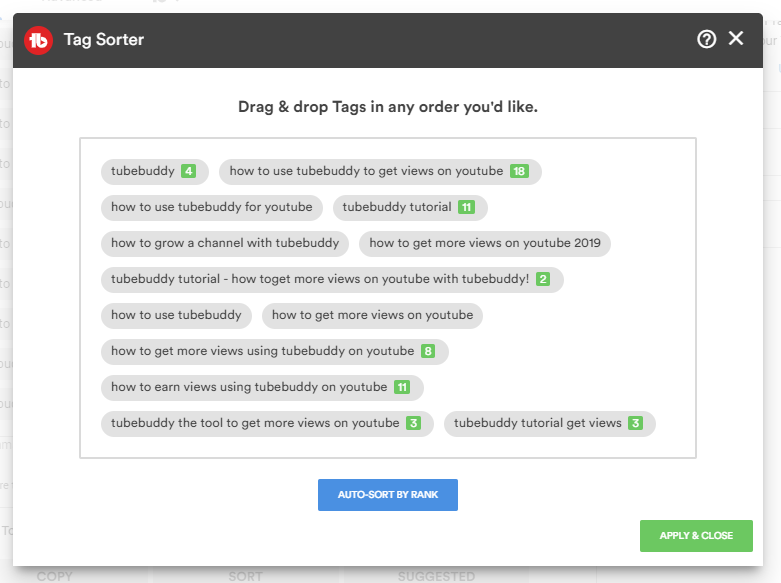The width and height of the screenshot is (781, 583).
Task: Close the Tag Sorter dialog
Action: coord(736,39)
